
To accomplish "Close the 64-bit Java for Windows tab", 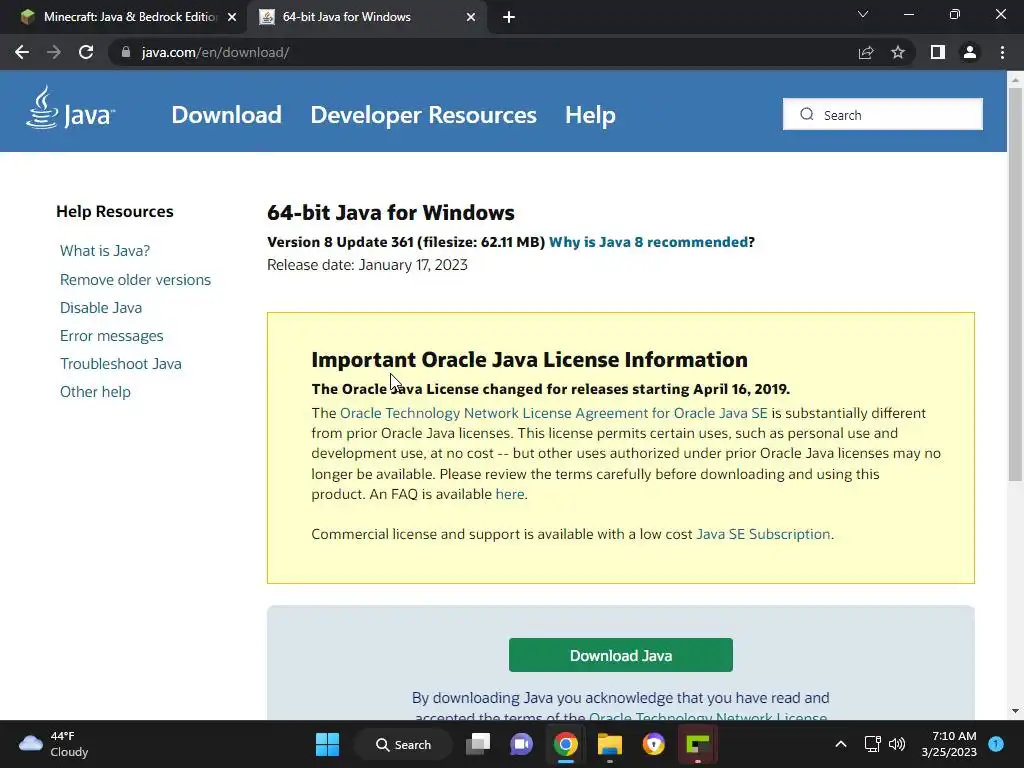I will click(471, 17).
